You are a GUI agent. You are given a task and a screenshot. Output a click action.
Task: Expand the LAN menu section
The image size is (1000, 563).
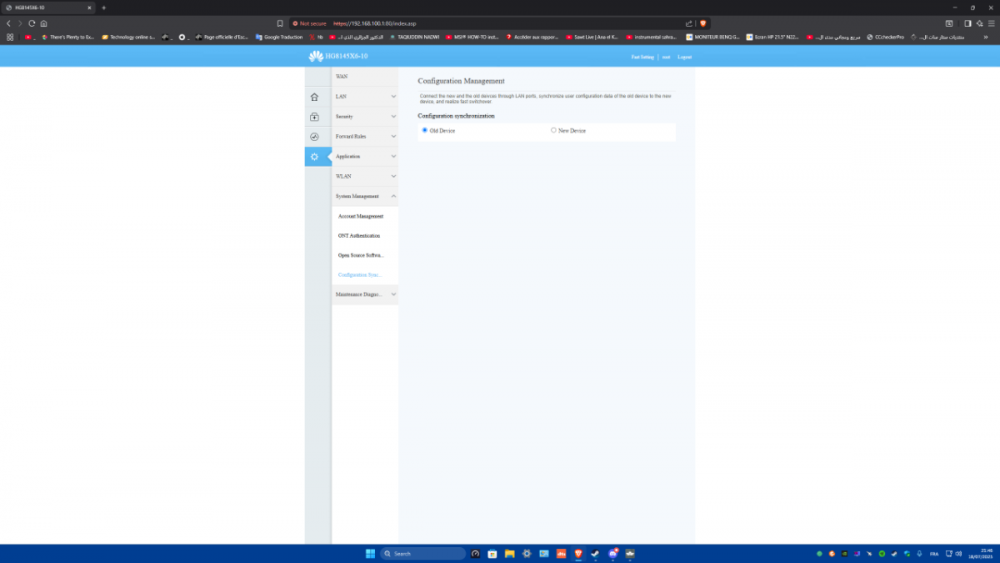click(365, 97)
